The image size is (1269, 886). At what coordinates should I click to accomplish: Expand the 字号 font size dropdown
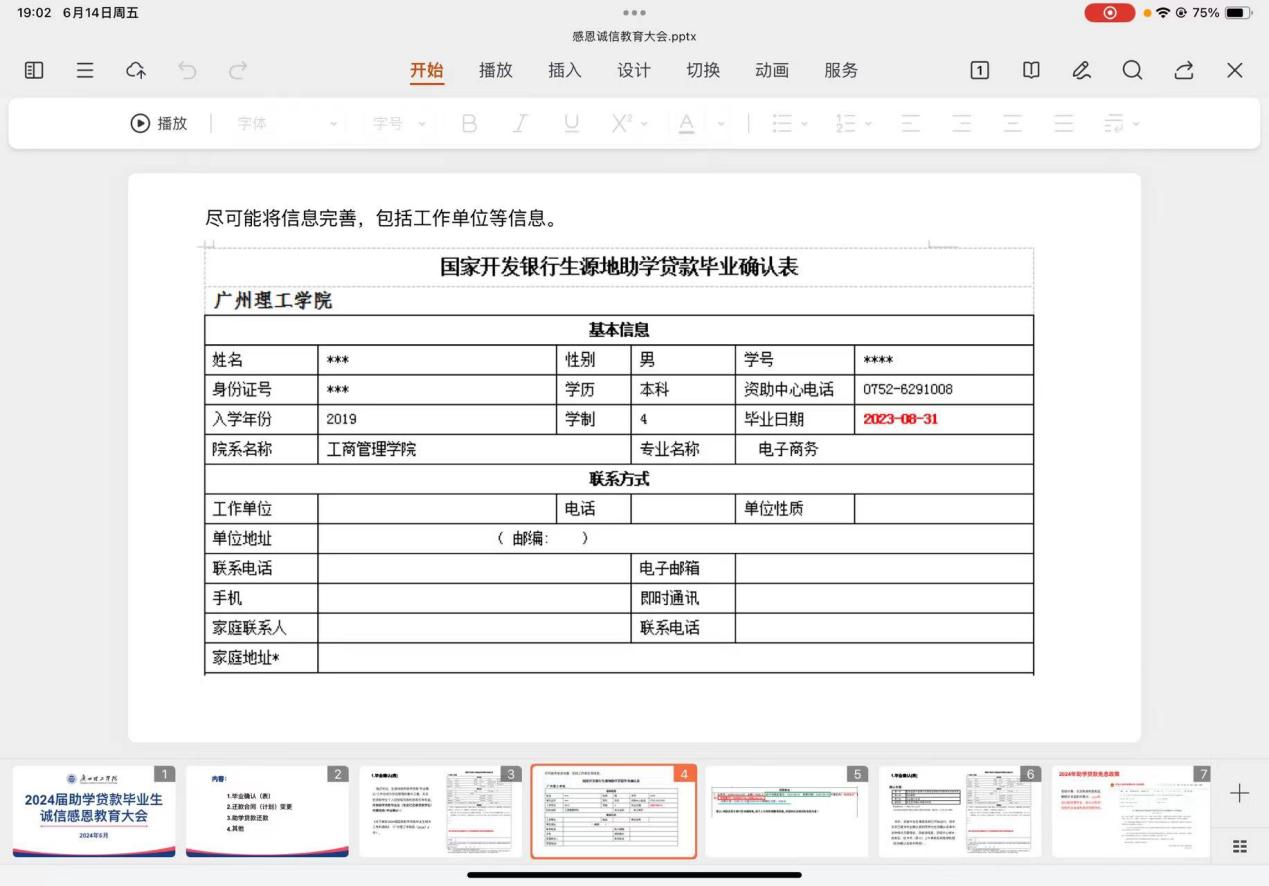coord(398,123)
